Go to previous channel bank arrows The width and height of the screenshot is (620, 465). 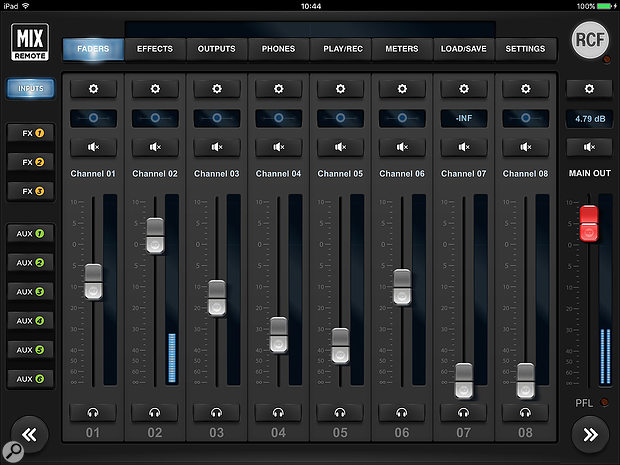pos(30,435)
